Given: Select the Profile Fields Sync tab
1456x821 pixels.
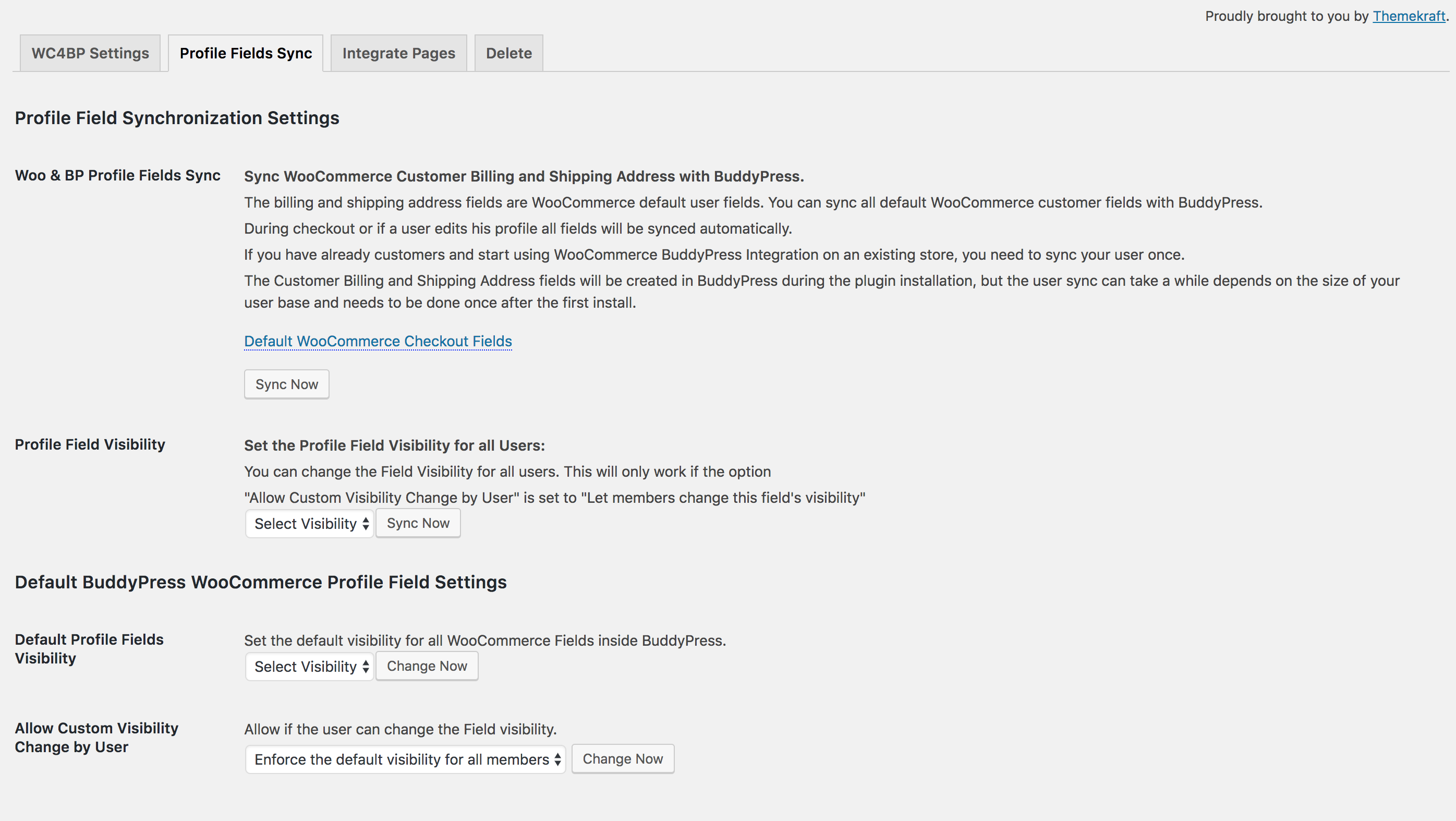Looking at the screenshot, I should (245, 53).
